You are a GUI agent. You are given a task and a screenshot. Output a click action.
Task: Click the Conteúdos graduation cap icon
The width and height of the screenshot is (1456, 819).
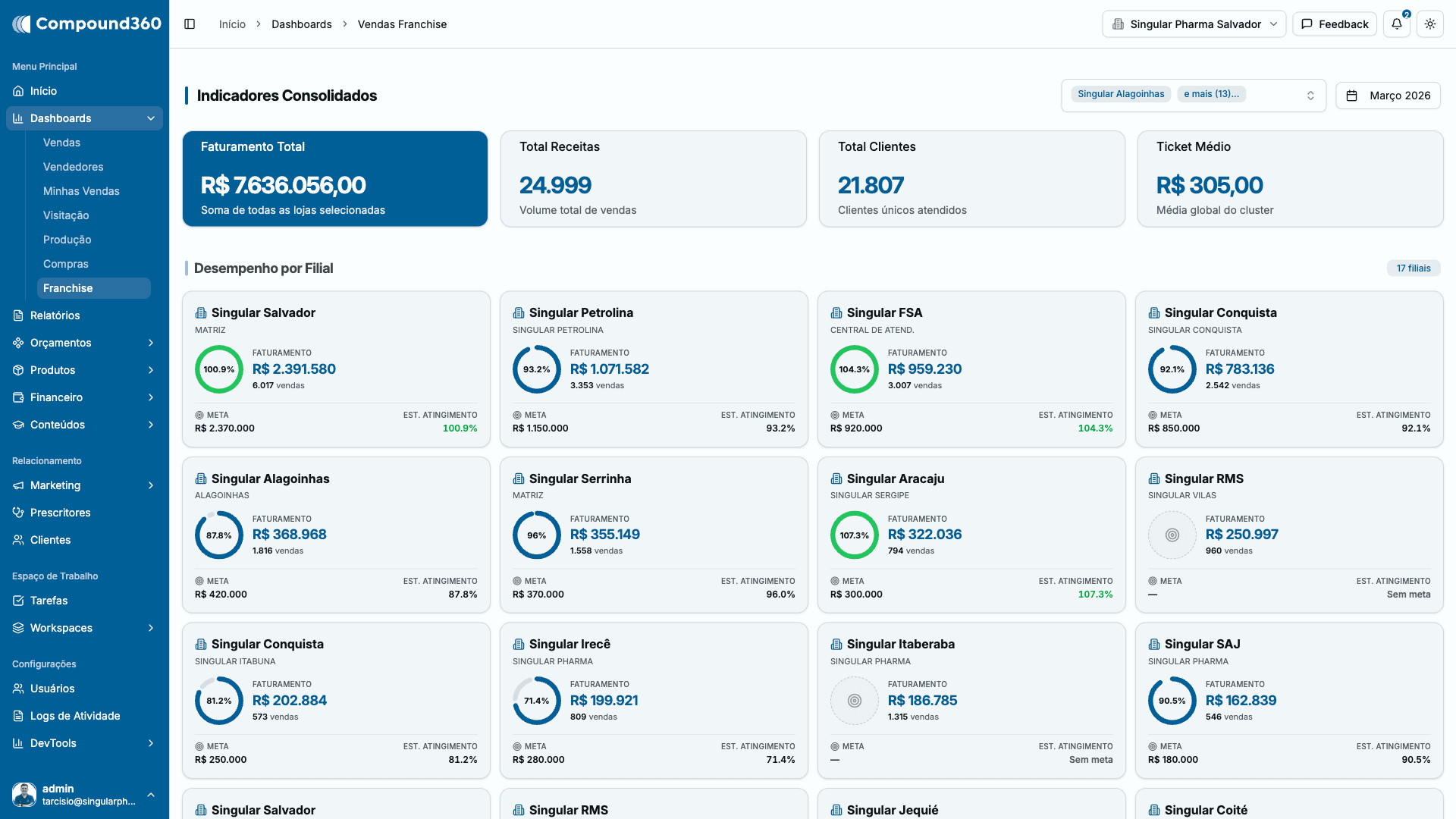coord(18,425)
